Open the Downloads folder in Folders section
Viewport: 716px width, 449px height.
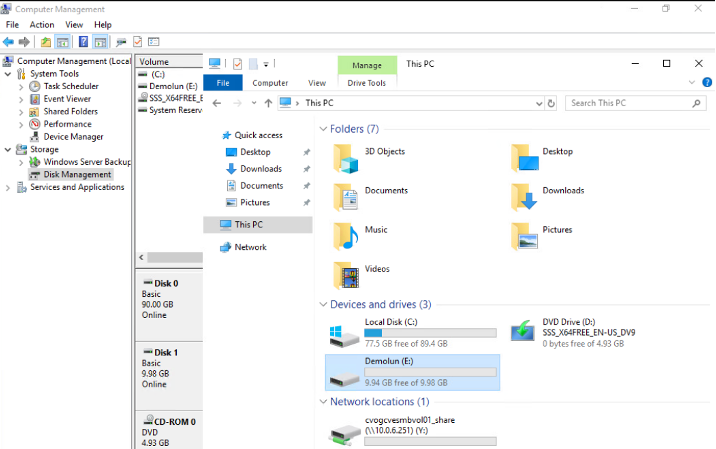pos(525,198)
